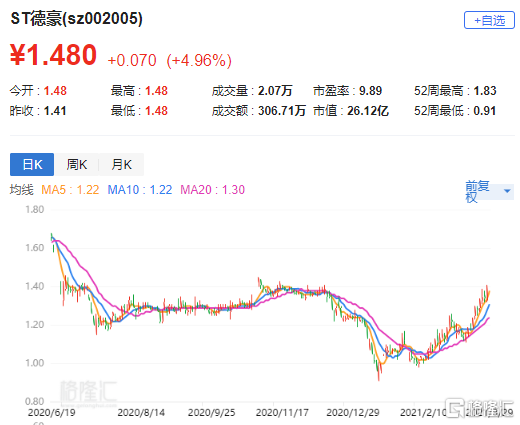Click the 最高 value 1.48

click(x=156, y=91)
